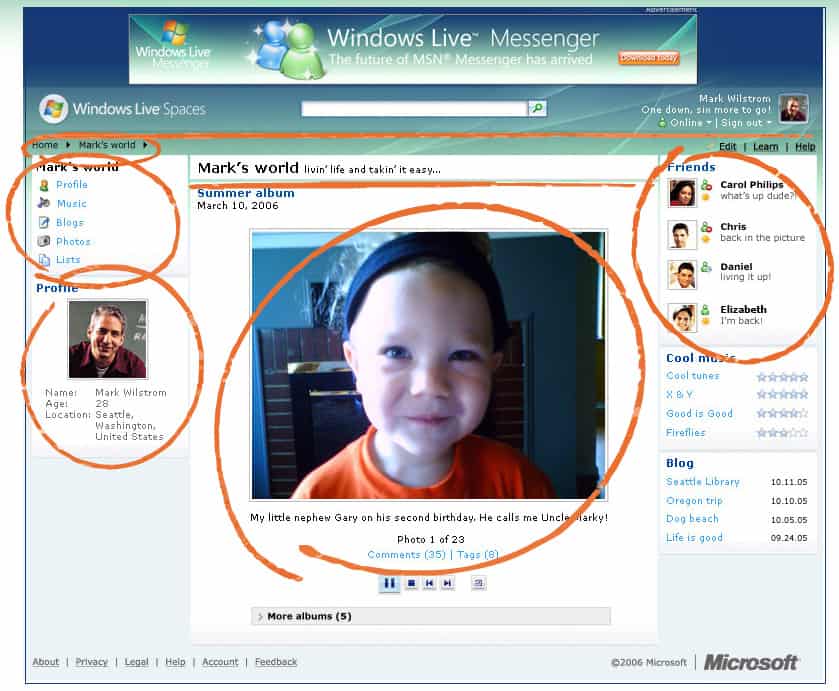The height and width of the screenshot is (691, 839).
Task: Click the Music note icon in sidebar
Action: 44,203
